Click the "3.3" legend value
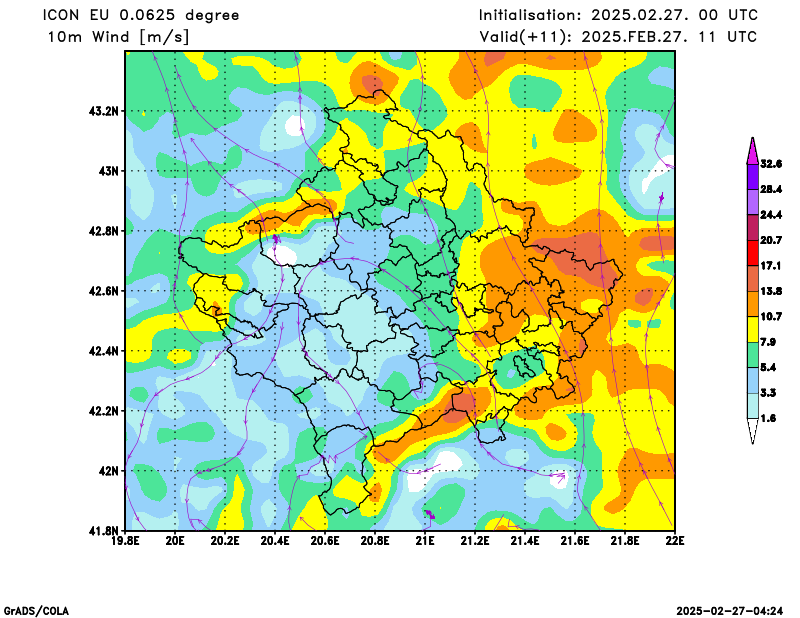This screenshot has height=618, width=800. pos(768,393)
